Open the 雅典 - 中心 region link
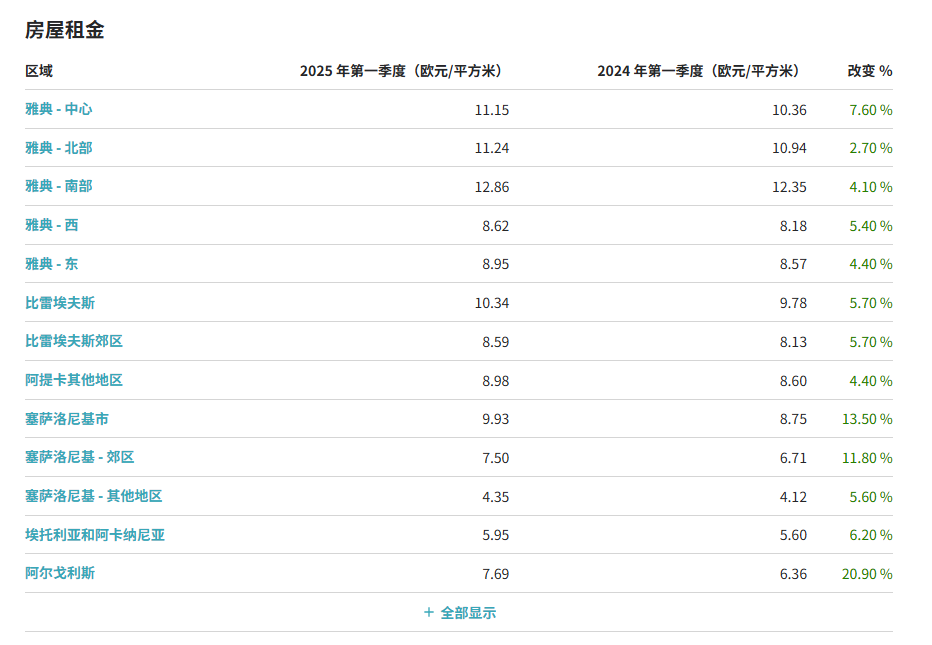The image size is (932, 645). 58,109
